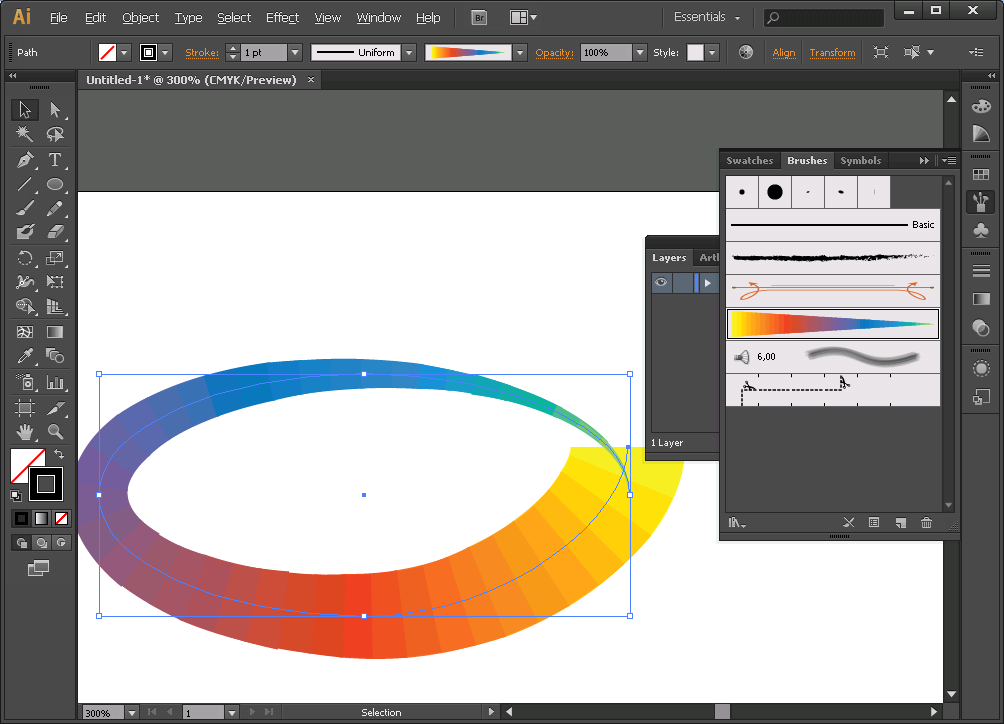This screenshot has width=1004, height=724.
Task: Open the File menu
Action: tap(58, 18)
